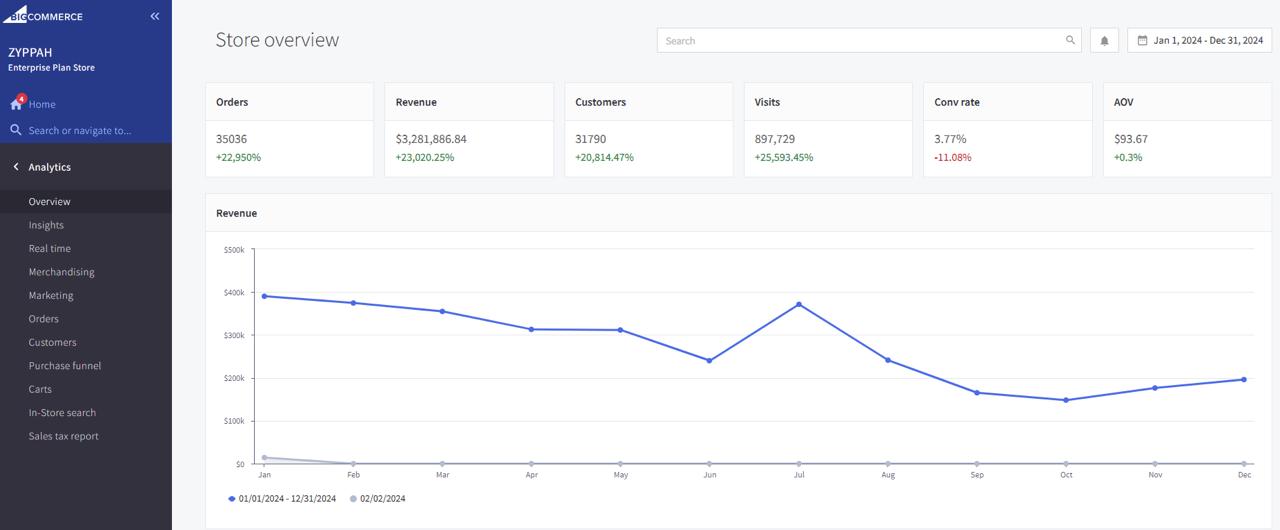Image resolution: width=1280 pixels, height=530 pixels.
Task: Select the Revenue summary card
Action: click(469, 130)
